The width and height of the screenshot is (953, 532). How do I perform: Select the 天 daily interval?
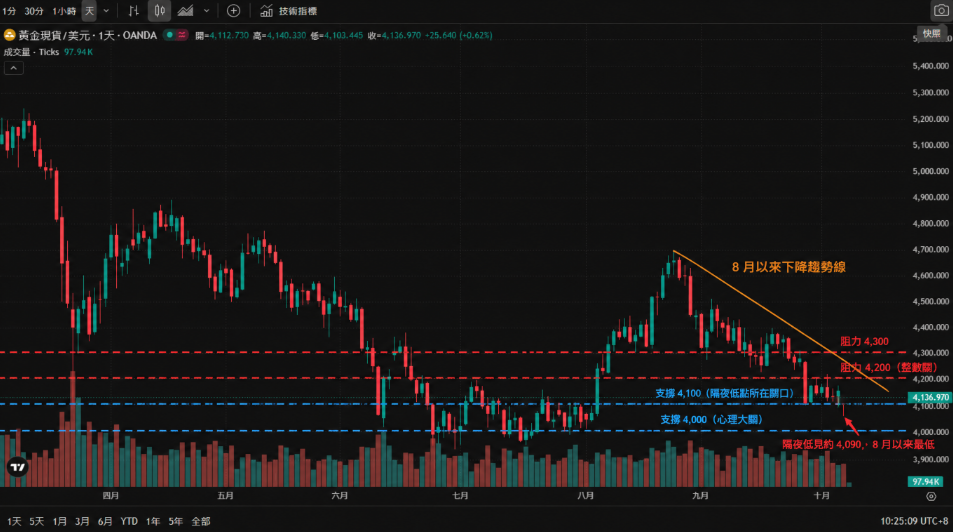click(x=89, y=11)
